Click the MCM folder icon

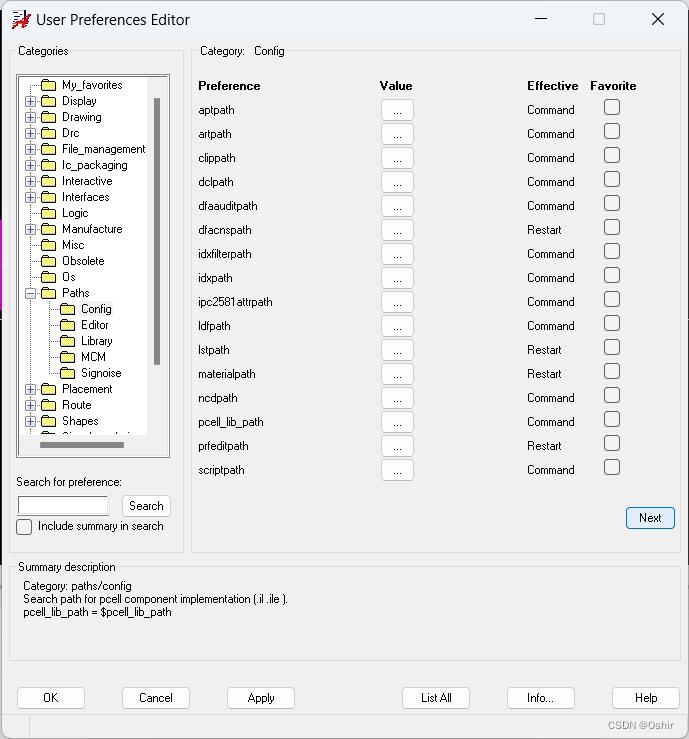(67, 357)
